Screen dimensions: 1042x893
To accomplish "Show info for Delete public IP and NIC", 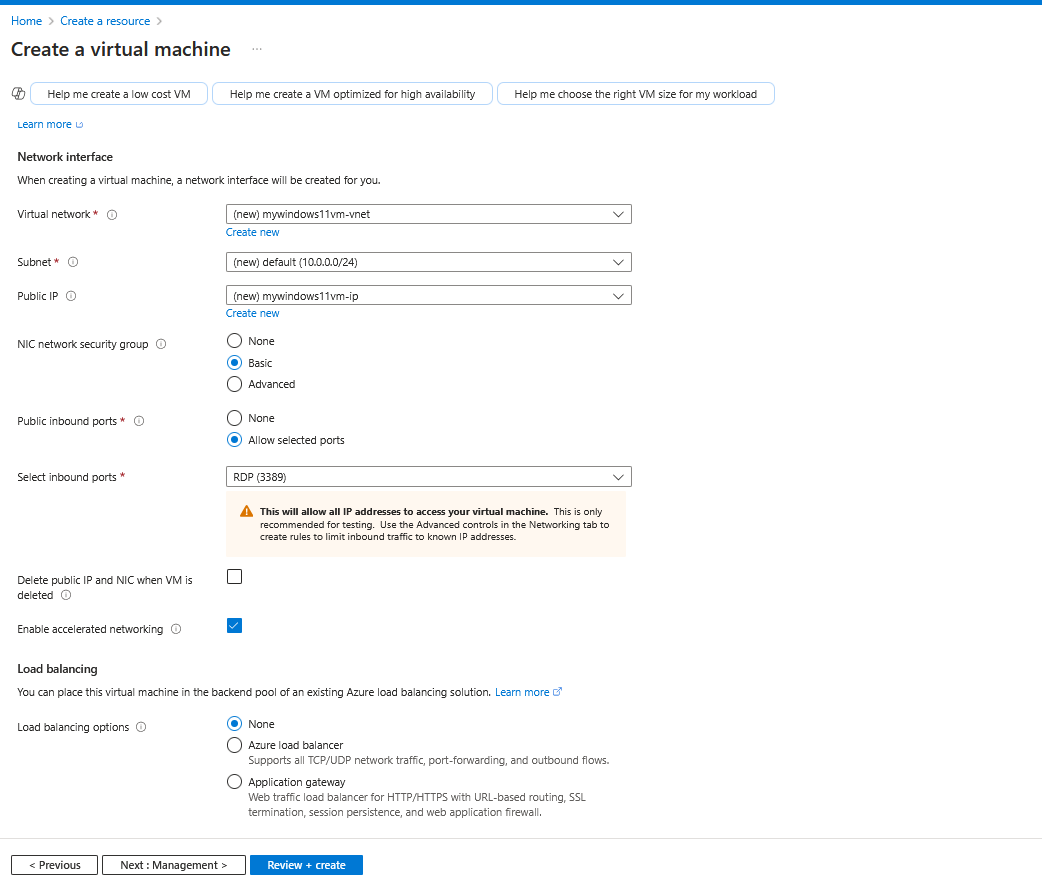I will tap(66, 595).
